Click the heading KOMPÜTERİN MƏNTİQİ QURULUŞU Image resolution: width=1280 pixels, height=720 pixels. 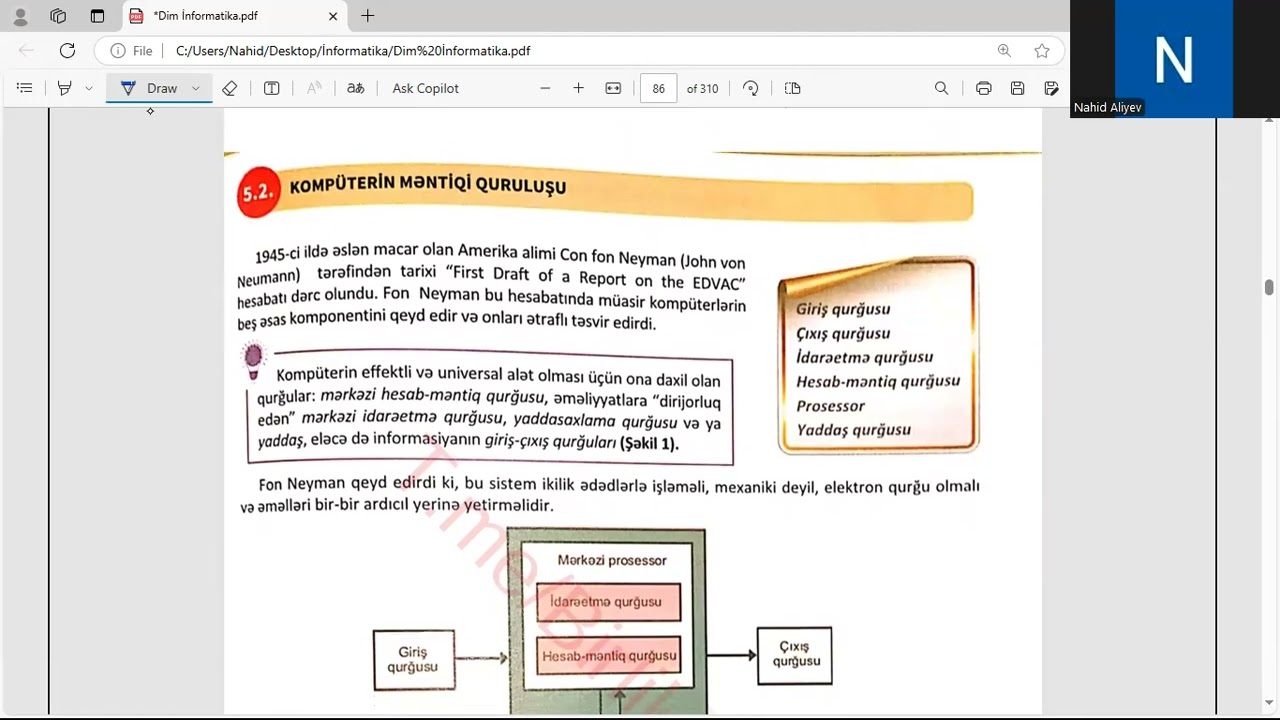(428, 186)
